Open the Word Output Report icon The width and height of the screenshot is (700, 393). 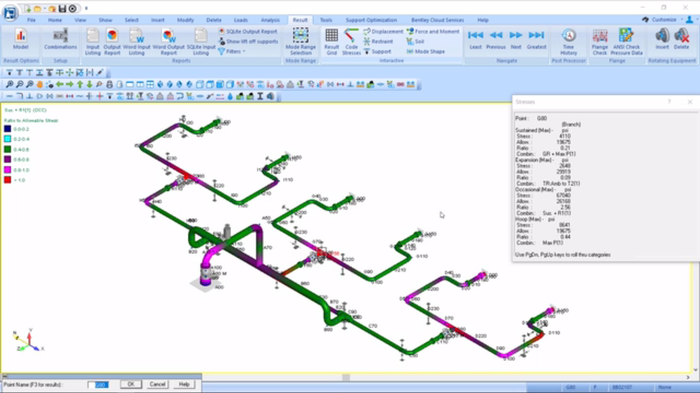click(x=168, y=42)
